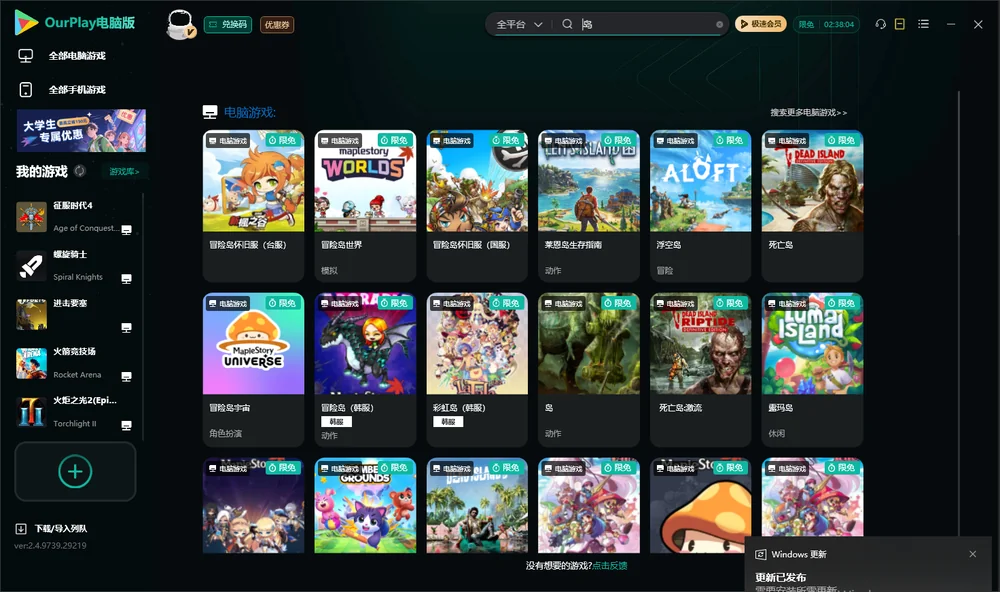
Task: Clear the search box with the x icon
Action: click(719, 25)
